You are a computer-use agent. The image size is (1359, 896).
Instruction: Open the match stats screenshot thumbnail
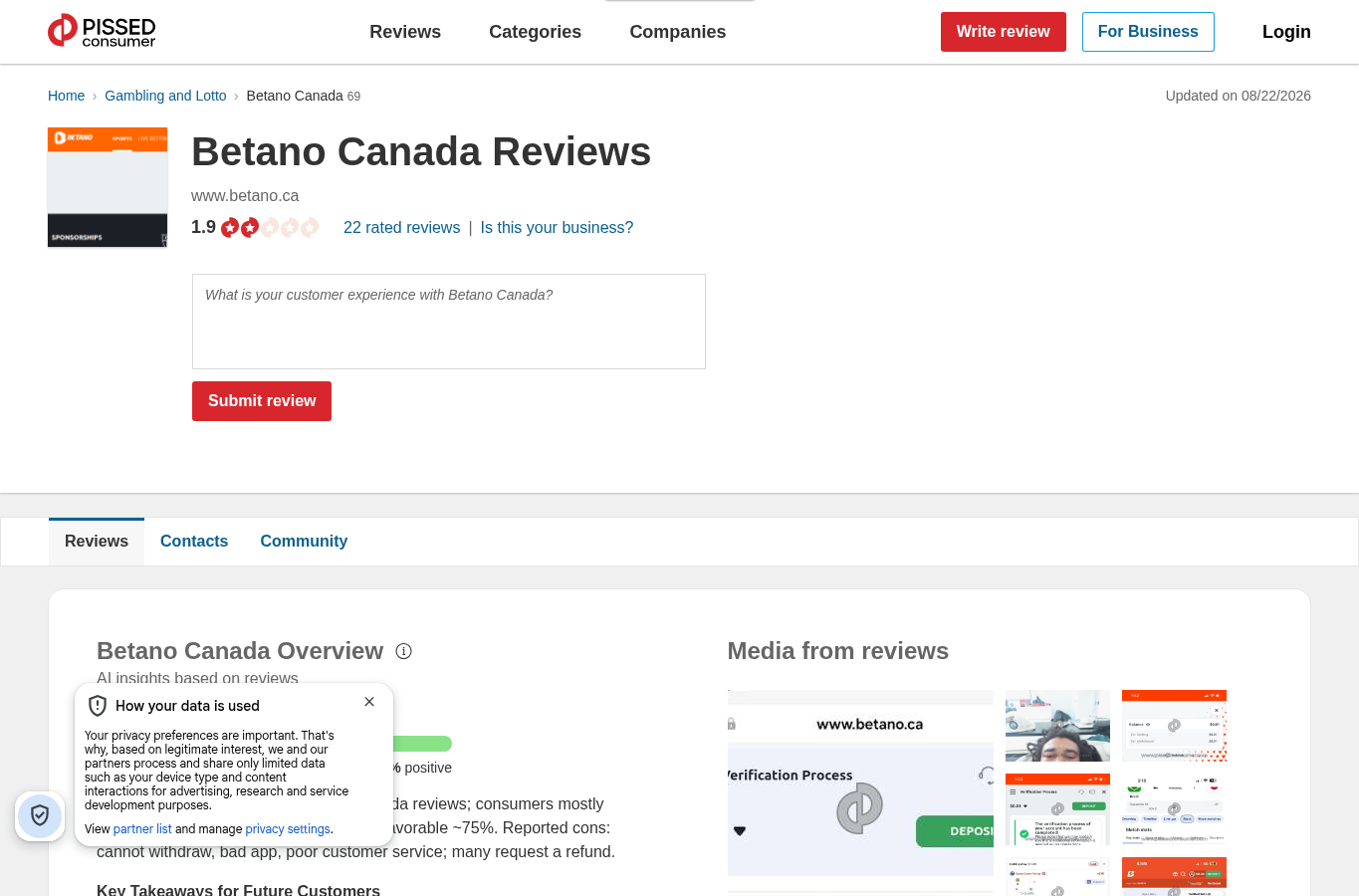click(x=1174, y=809)
